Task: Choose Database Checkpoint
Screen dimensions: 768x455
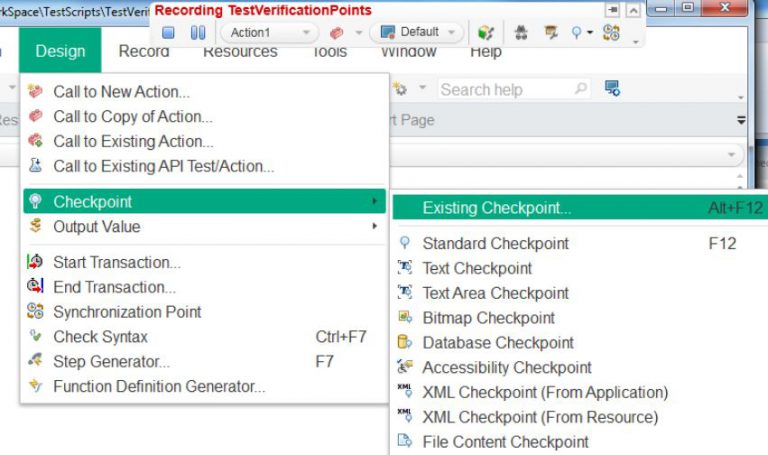Action: 580,343
